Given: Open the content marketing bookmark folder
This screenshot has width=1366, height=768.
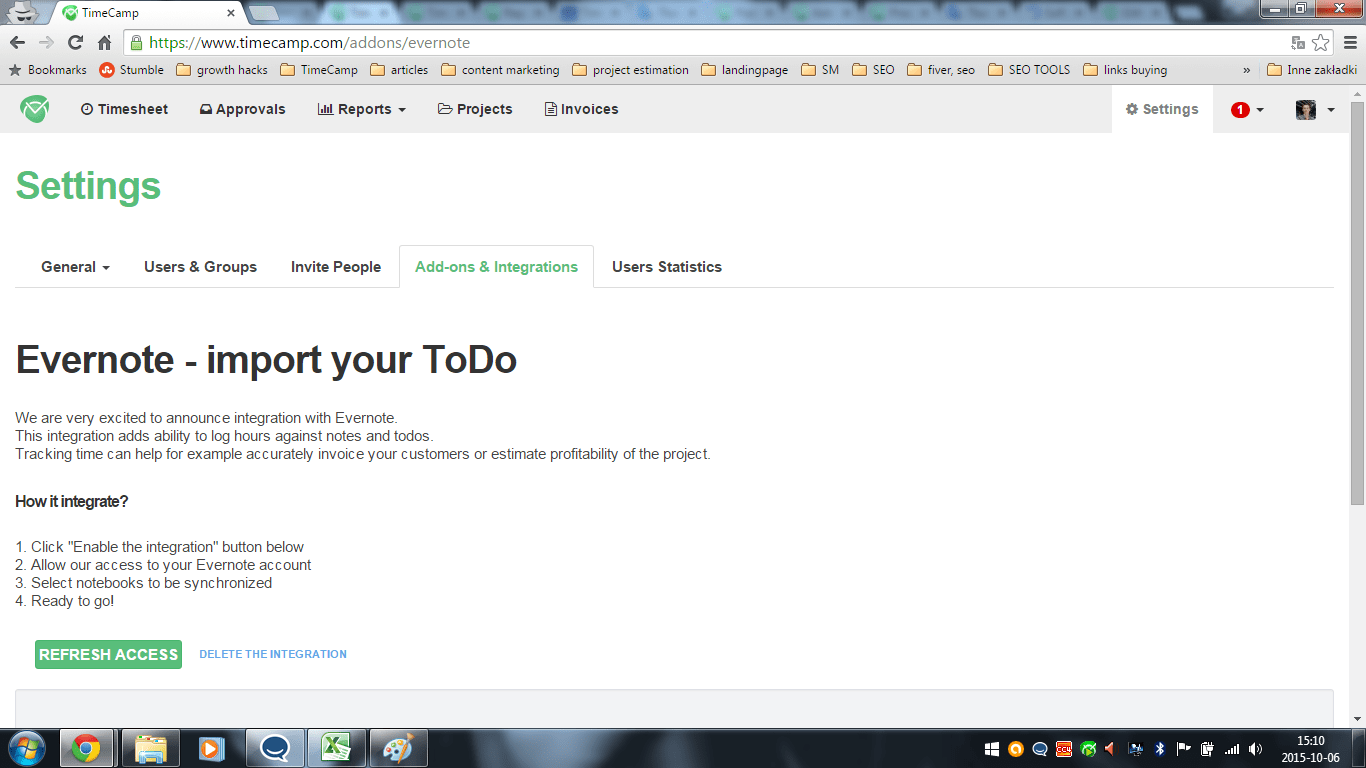Looking at the screenshot, I should [x=500, y=70].
